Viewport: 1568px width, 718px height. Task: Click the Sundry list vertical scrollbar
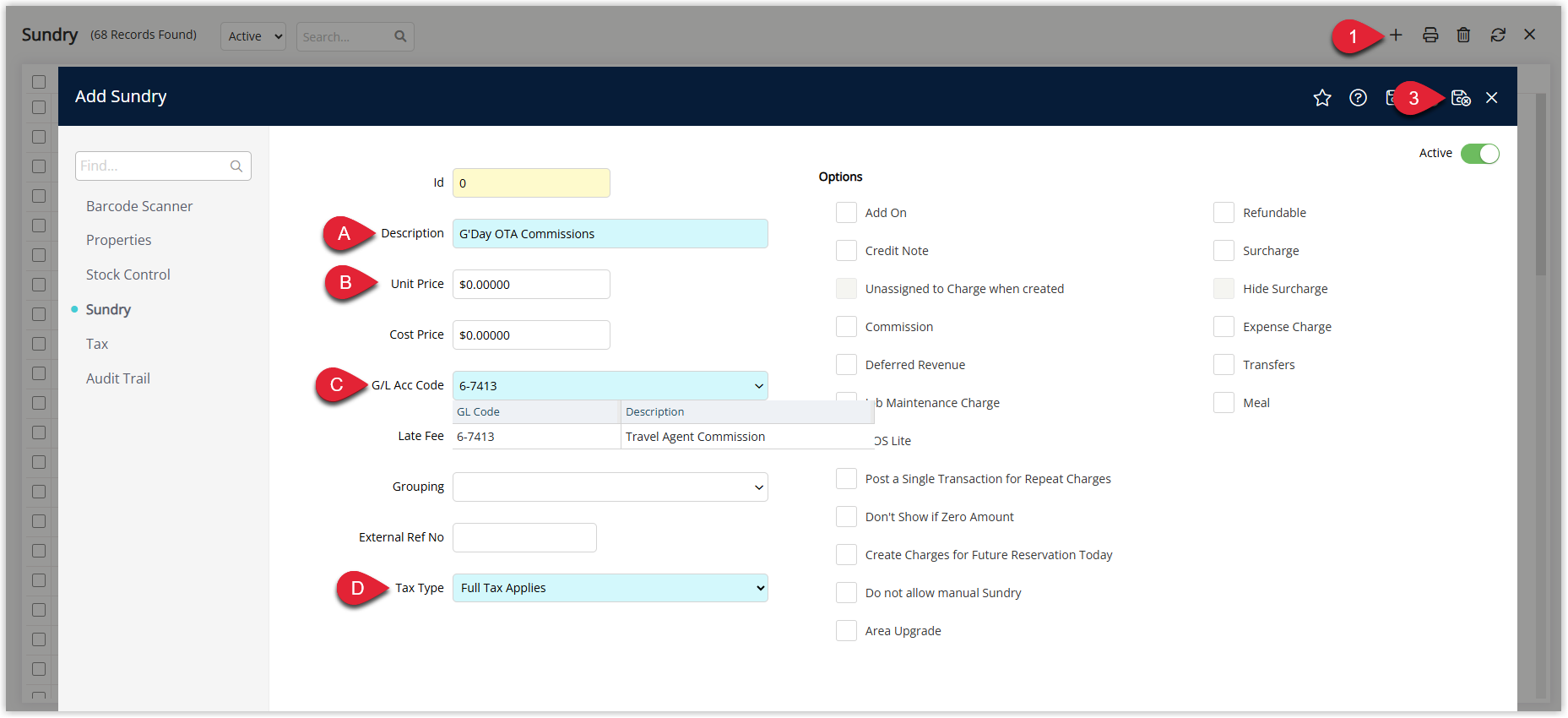[x=1541, y=184]
